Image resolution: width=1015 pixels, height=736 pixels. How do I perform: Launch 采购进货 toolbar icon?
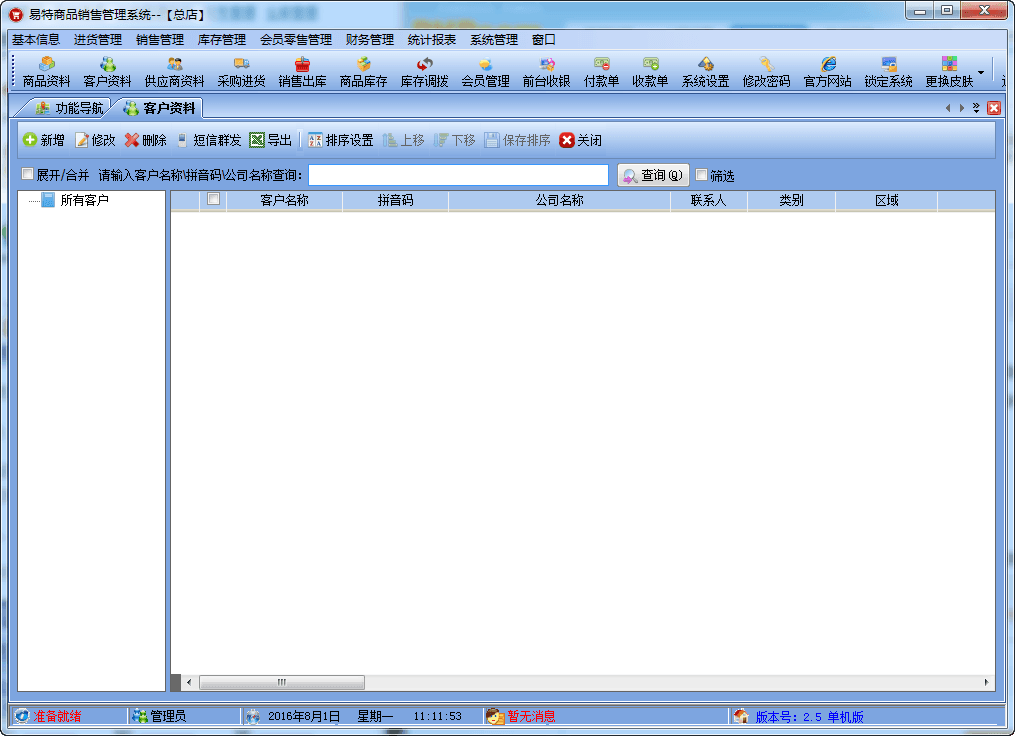[x=241, y=72]
